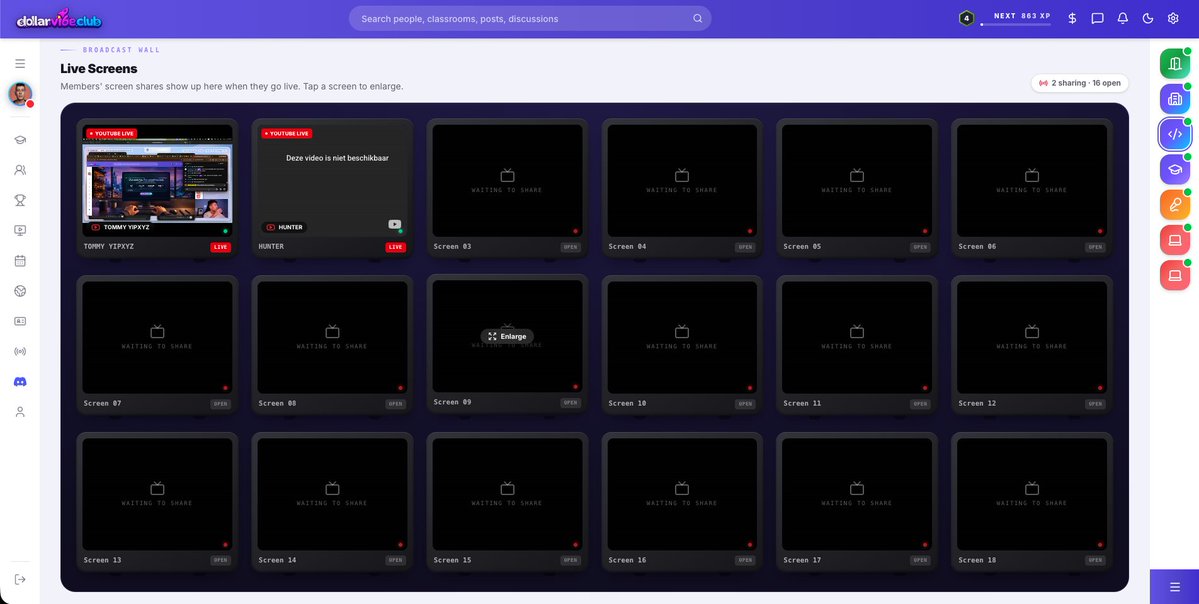
Task: Click the HUNTER name label below screen
Action: point(271,247)
